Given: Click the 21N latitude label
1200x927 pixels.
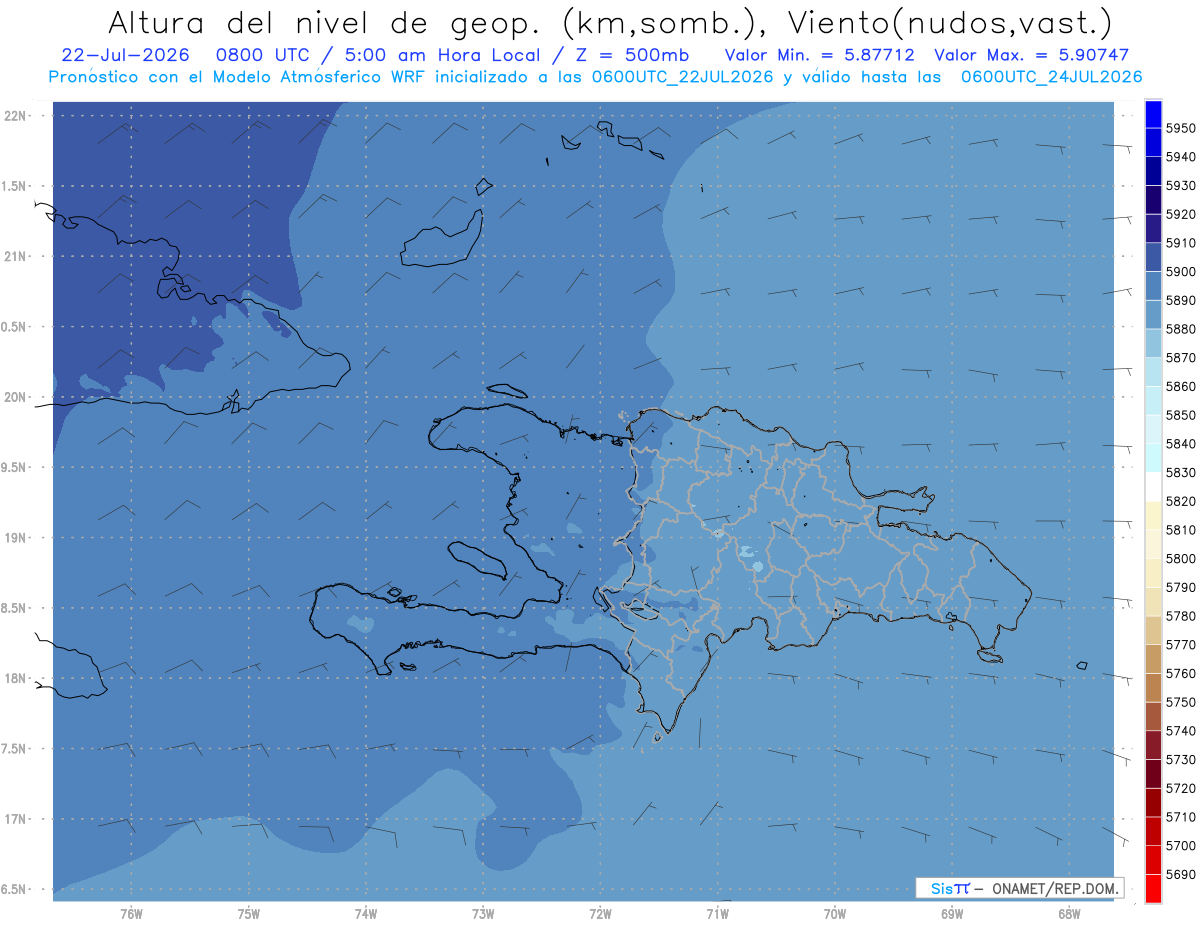Looking at the screenshot, I should (16, 257).
